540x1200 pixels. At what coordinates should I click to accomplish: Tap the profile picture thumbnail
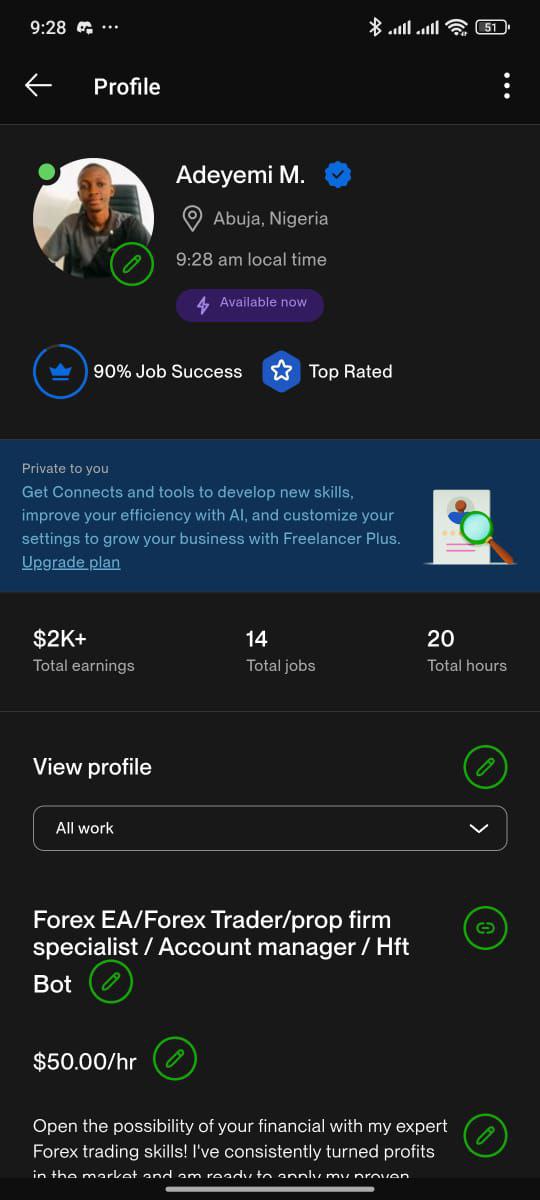(93, 218)
